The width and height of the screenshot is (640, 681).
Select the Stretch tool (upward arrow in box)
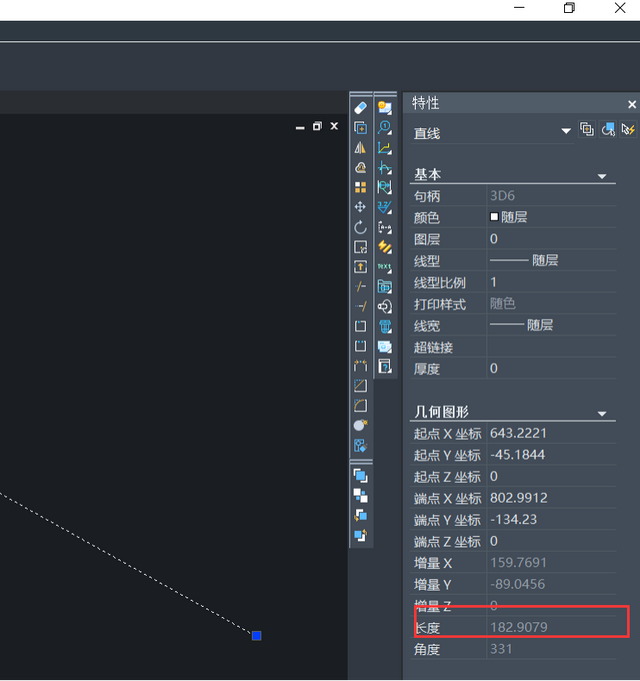(x=360, y=267)
